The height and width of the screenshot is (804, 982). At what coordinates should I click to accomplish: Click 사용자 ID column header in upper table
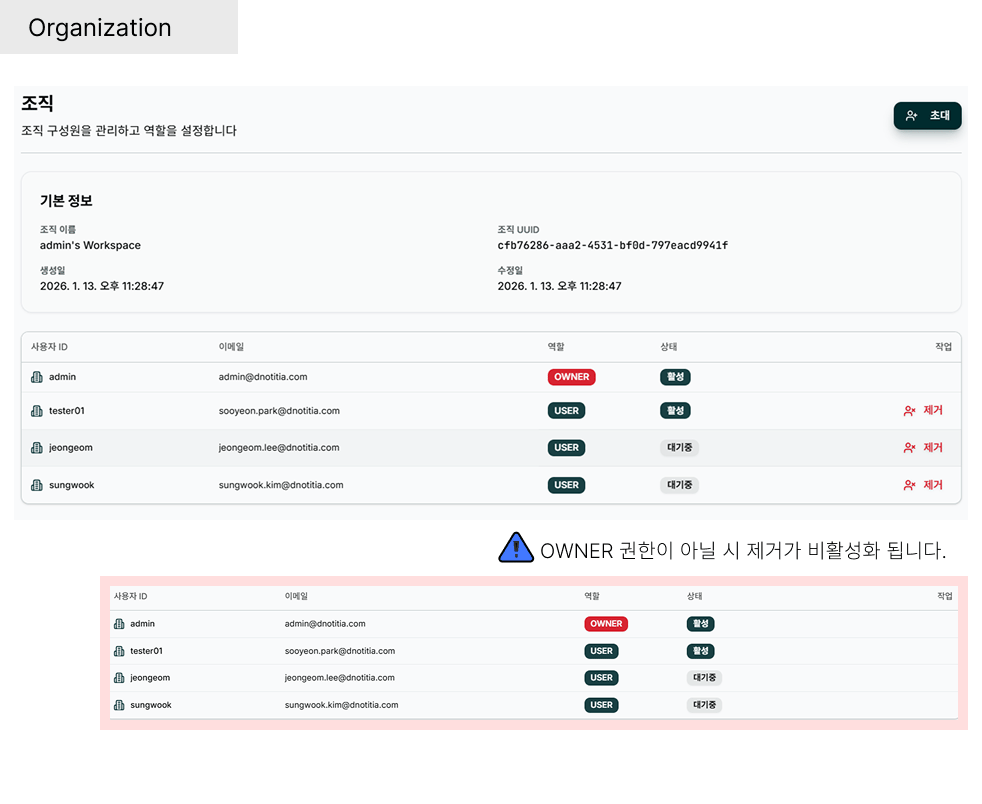pos(49,347)
